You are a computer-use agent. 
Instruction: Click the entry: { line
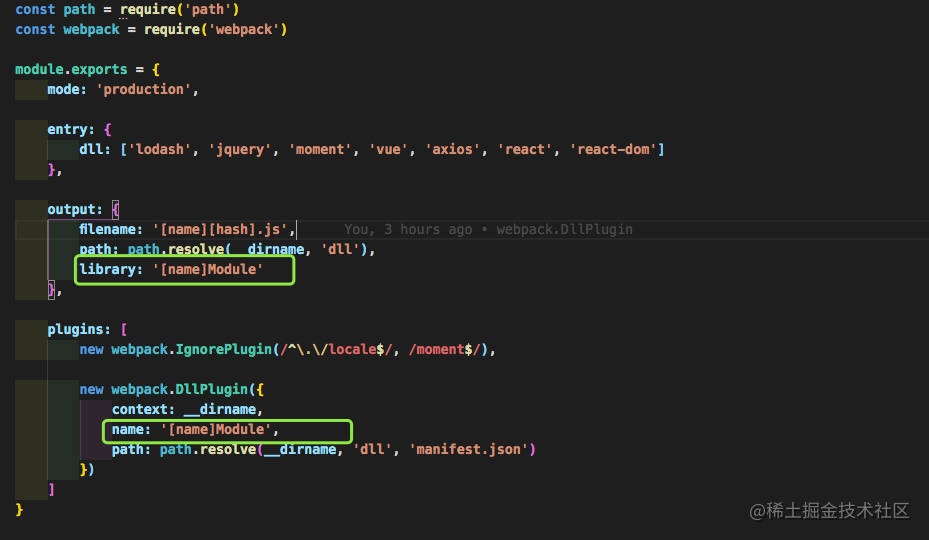[x=79, y=129]
